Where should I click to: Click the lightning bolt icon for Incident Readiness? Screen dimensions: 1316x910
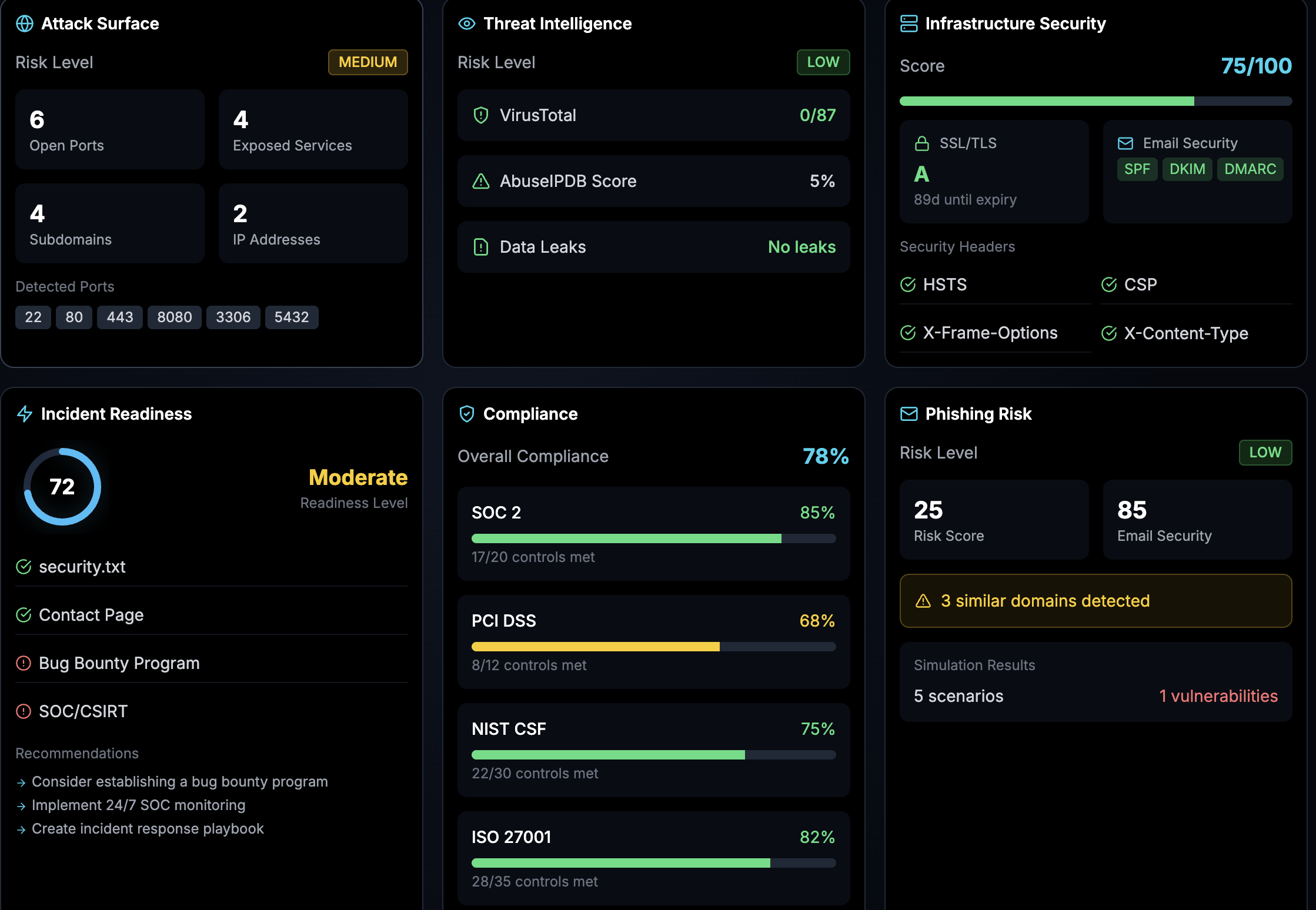24,413
